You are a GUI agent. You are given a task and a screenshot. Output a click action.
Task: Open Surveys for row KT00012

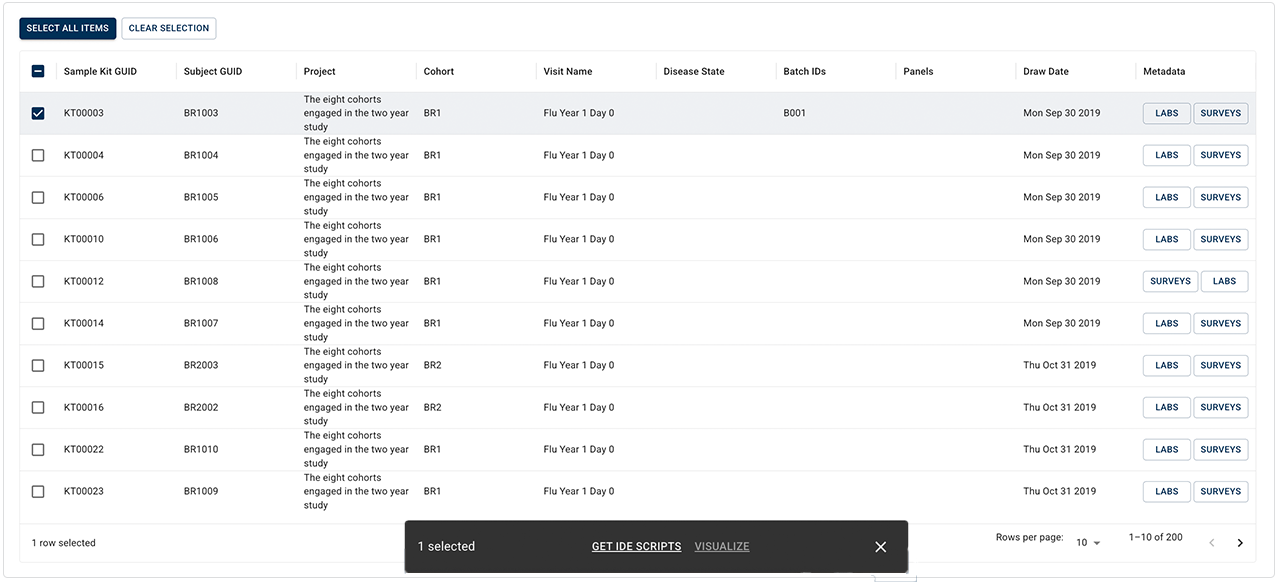pyautogui.click(x=1170, y=281)
